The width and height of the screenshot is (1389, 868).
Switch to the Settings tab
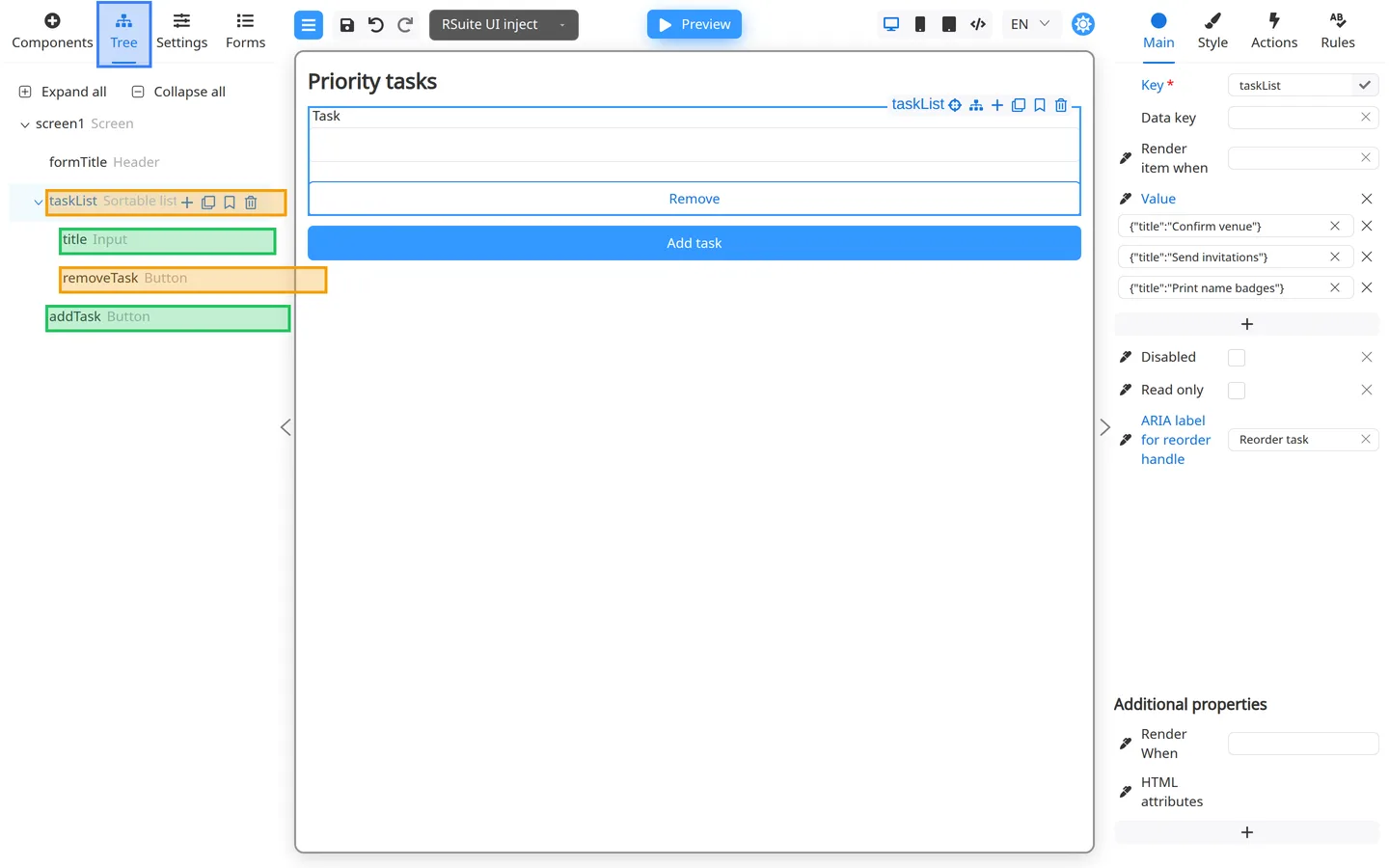click(181, 32)
